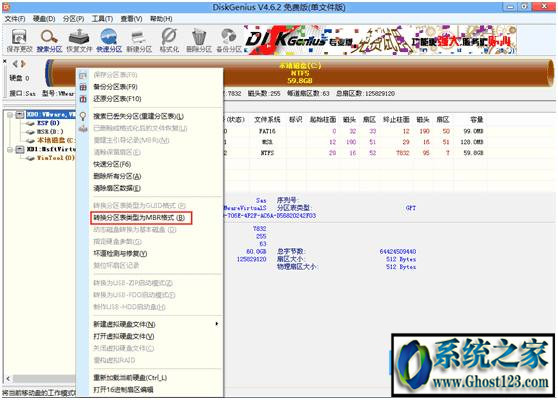Open the 工具(T) menu
This screenshot has height=400, width=558.
[x=102, y=19]
